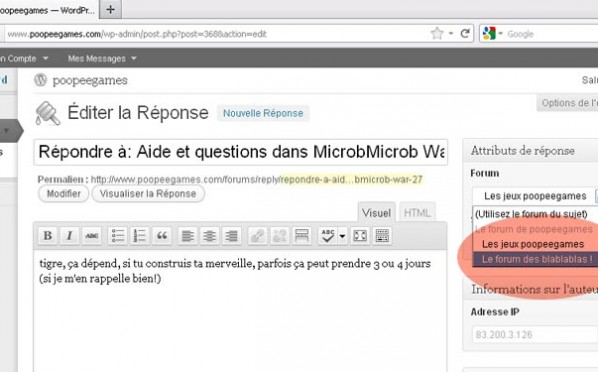Click Visualiser la Réponse button

tap(148, 194)
